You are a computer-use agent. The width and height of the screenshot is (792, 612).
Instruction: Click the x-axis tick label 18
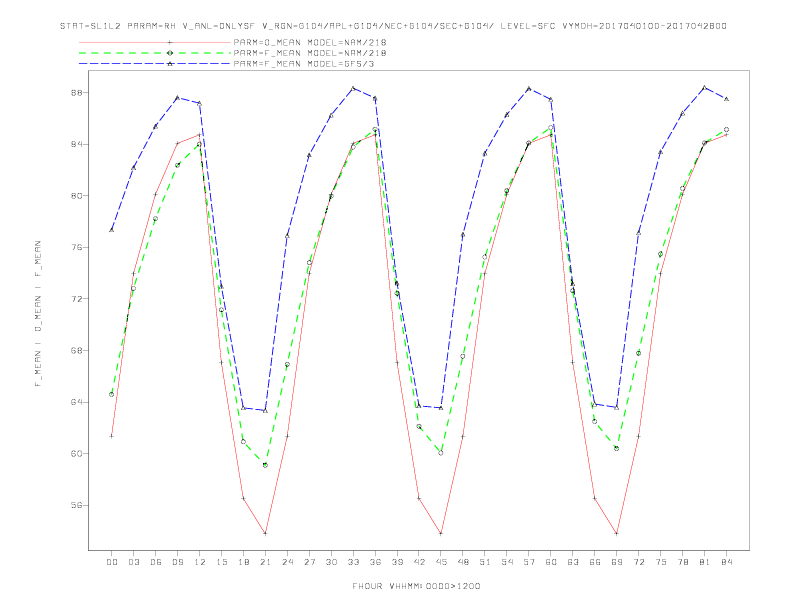tap(243, 562)
